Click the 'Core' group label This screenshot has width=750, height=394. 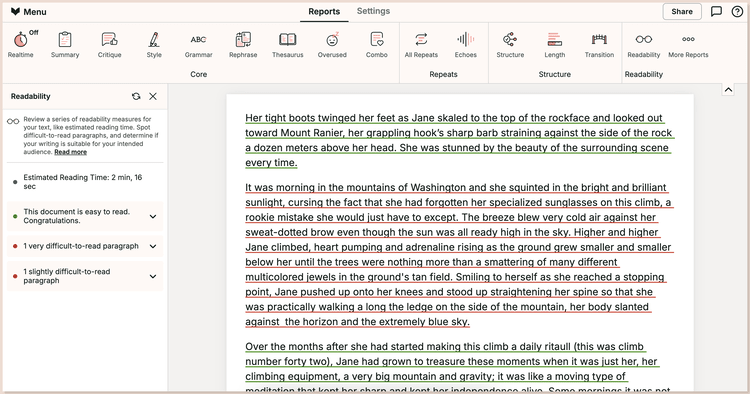coord(199,74)
